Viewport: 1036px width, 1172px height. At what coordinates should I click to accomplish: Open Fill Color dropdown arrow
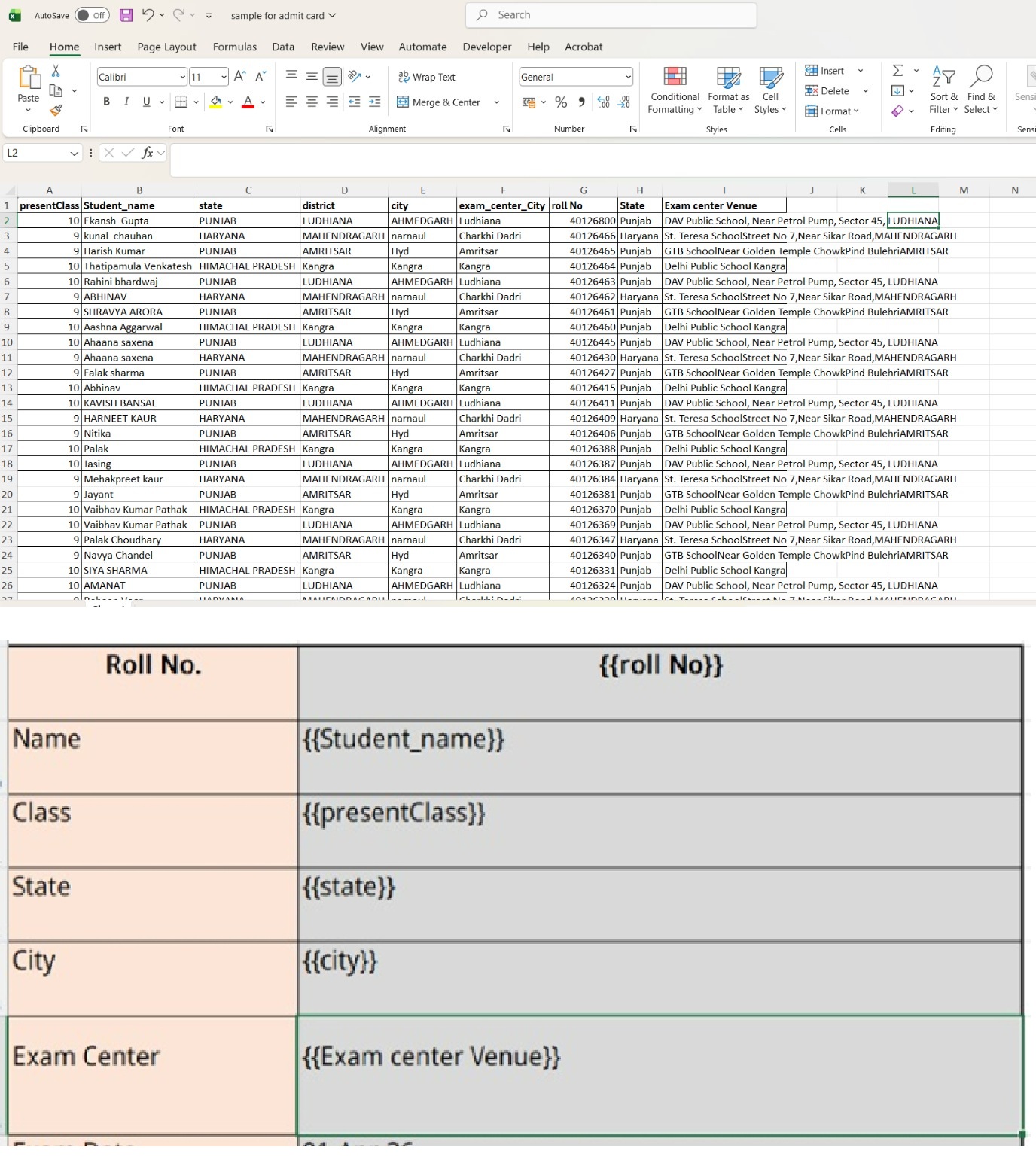(230, 102)
